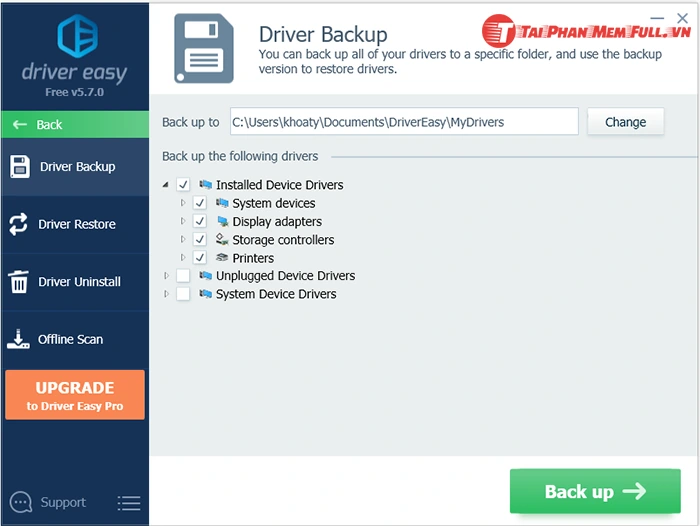700x526 pixels.
Task: Expand the Printers node
Action: [183, 257]
